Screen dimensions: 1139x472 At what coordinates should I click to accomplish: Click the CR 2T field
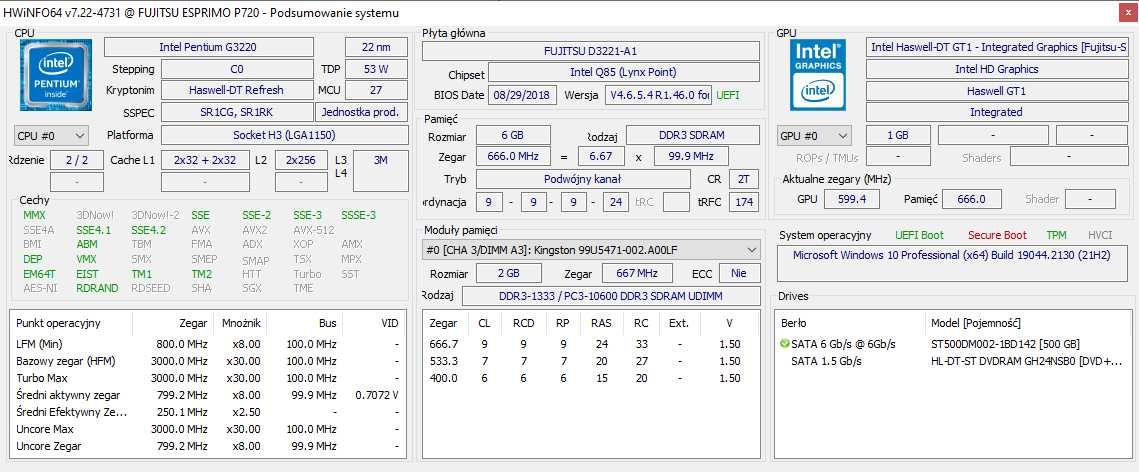pos(744,179)
